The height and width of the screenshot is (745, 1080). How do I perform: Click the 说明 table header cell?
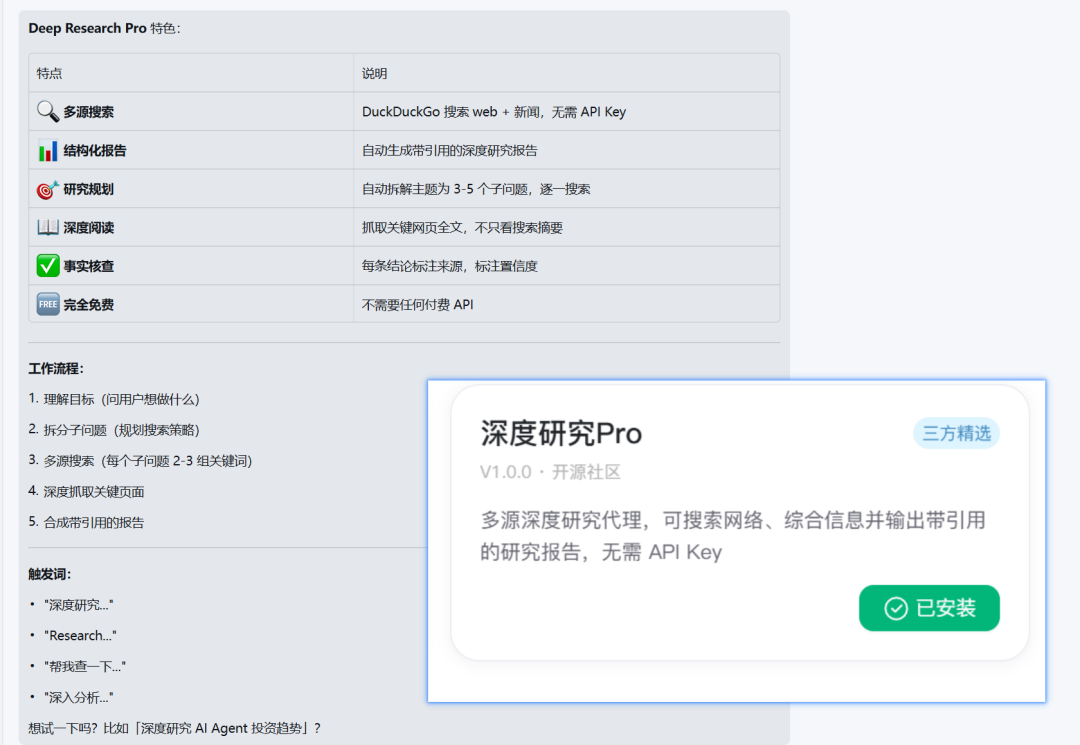(375, 72)
